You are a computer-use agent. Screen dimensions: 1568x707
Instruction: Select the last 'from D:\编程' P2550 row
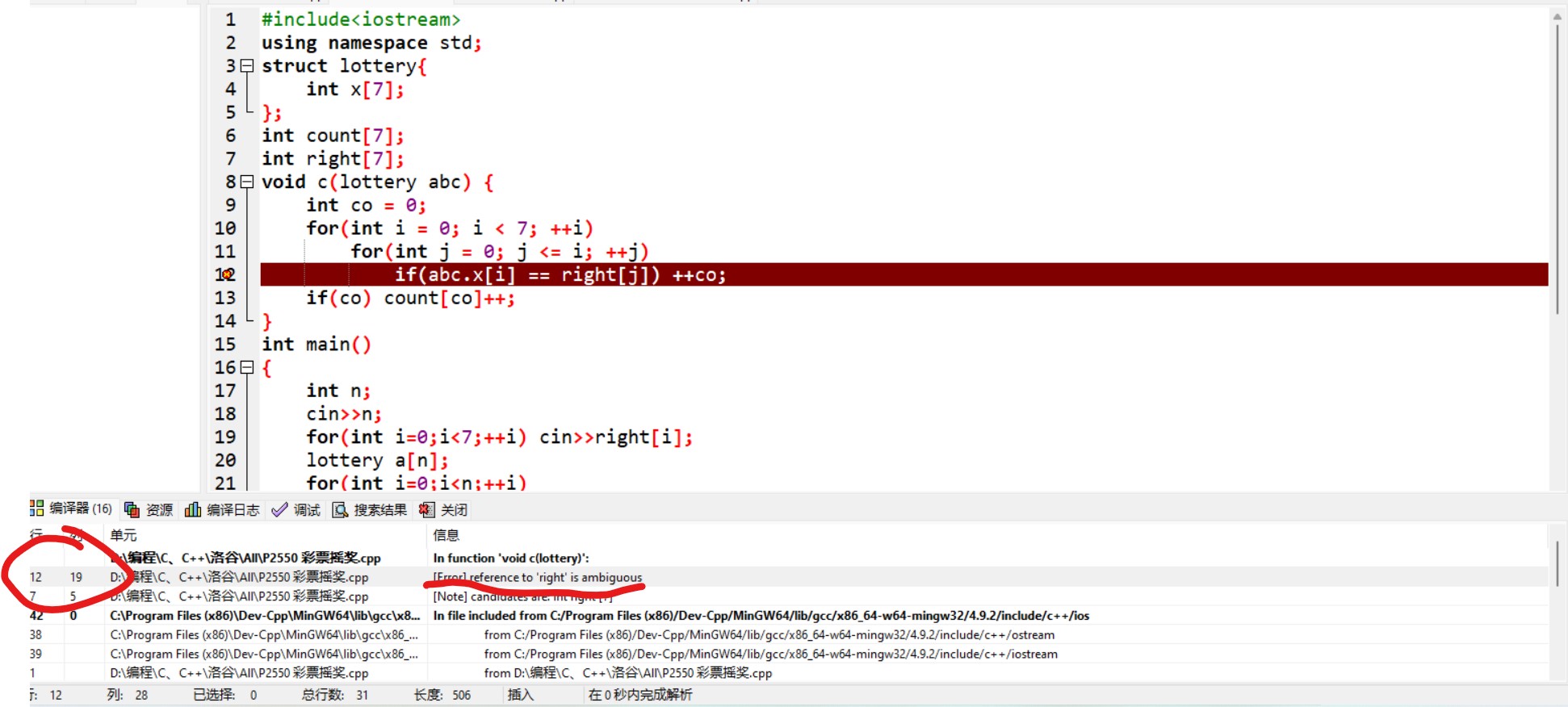(788, 673)
